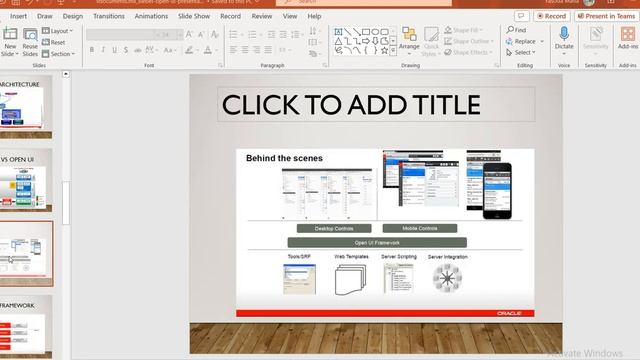Click the New Slide icon

[x=10, y=34]
